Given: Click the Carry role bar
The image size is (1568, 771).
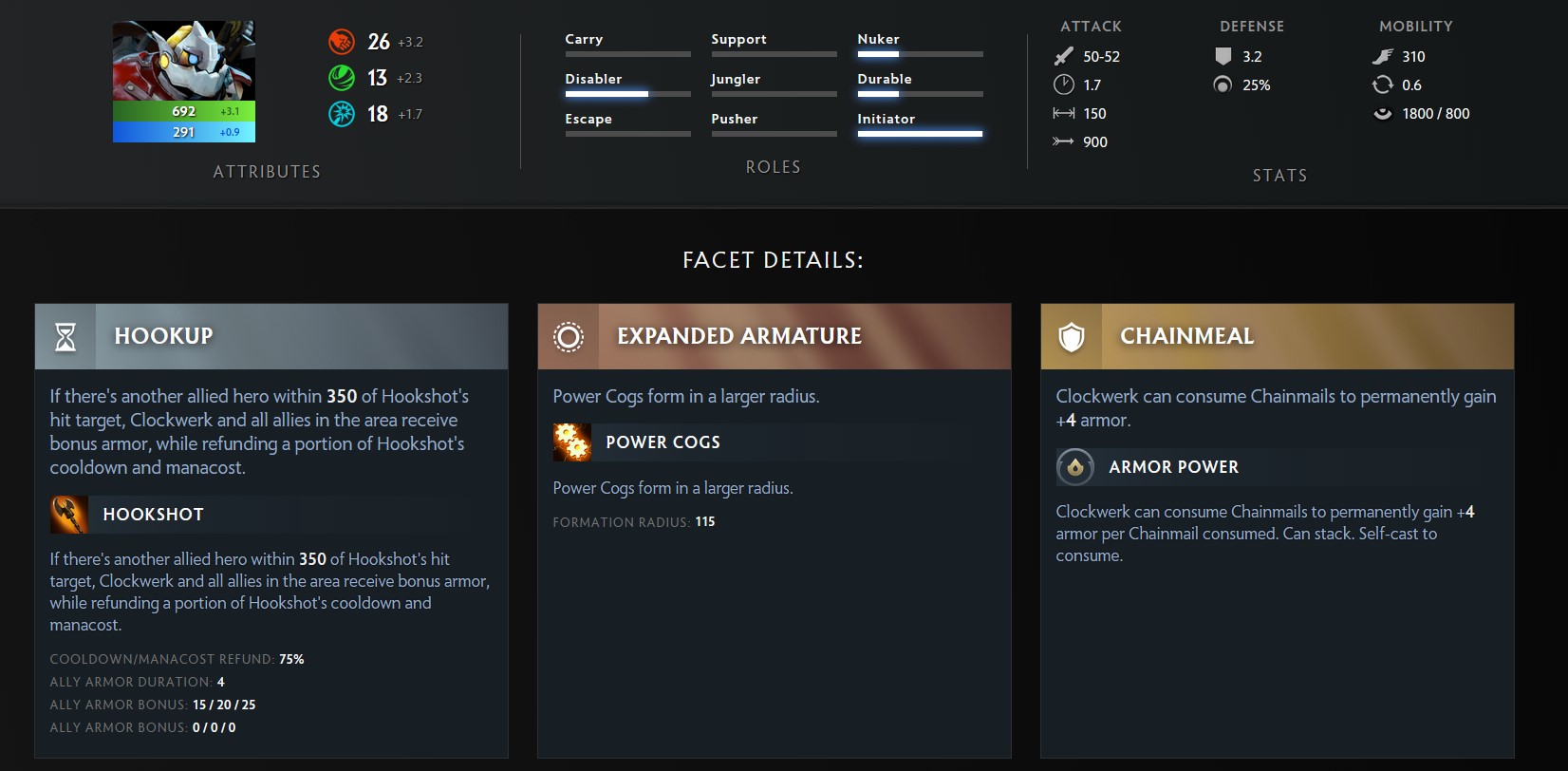Looking at the screenshot, I should [628, 54].
